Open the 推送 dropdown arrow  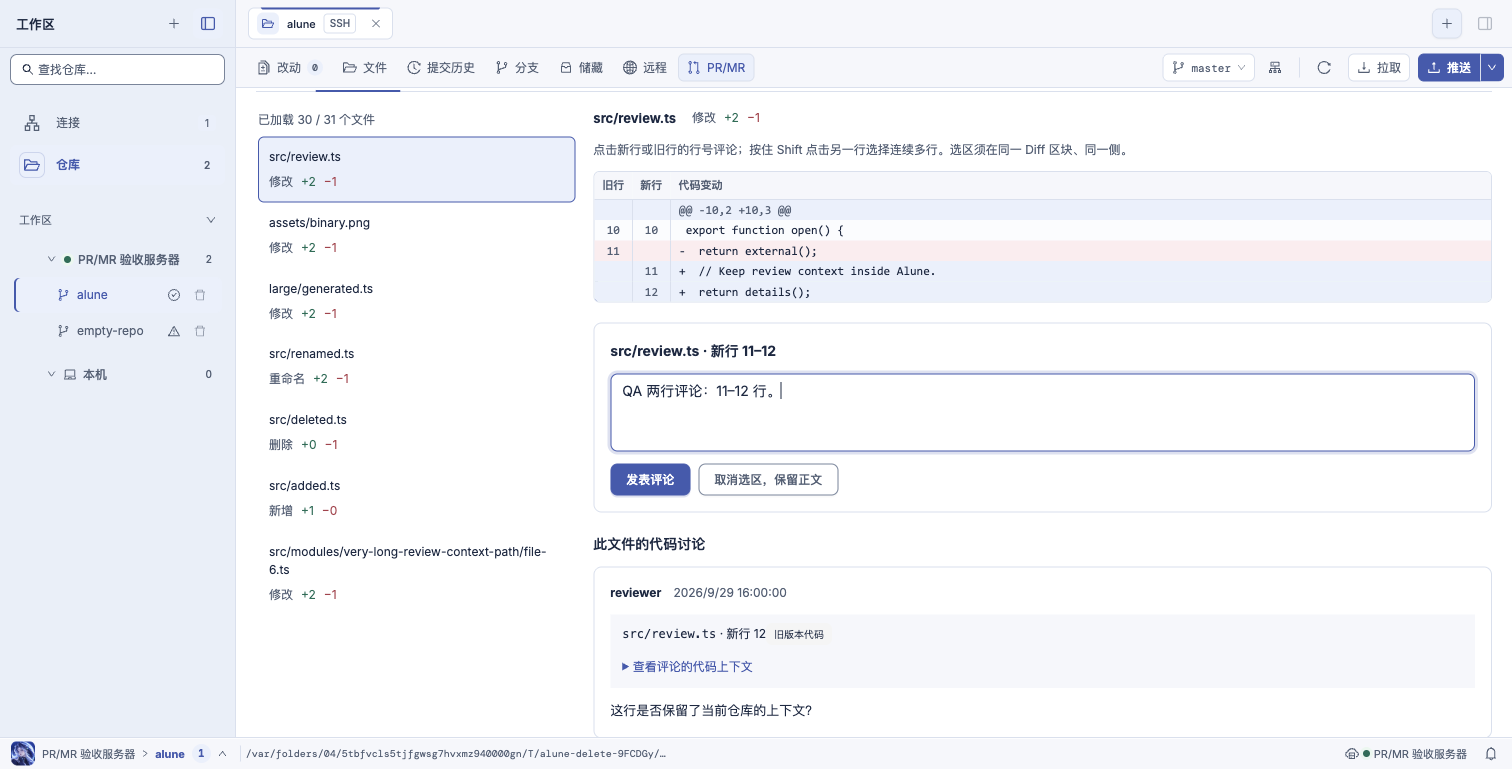coord(1492,68)
